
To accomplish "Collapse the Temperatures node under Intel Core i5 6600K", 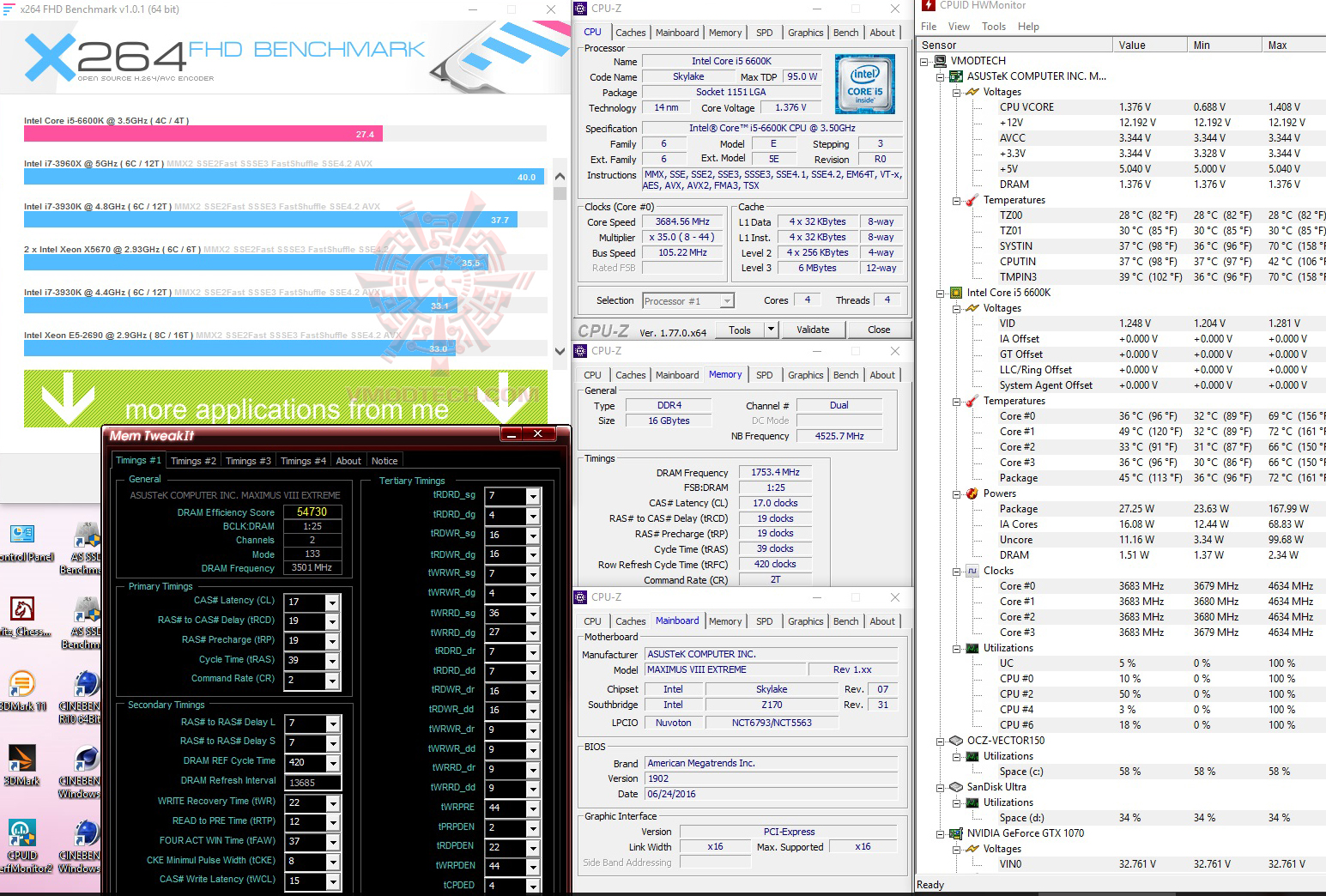I will point(958,401).
